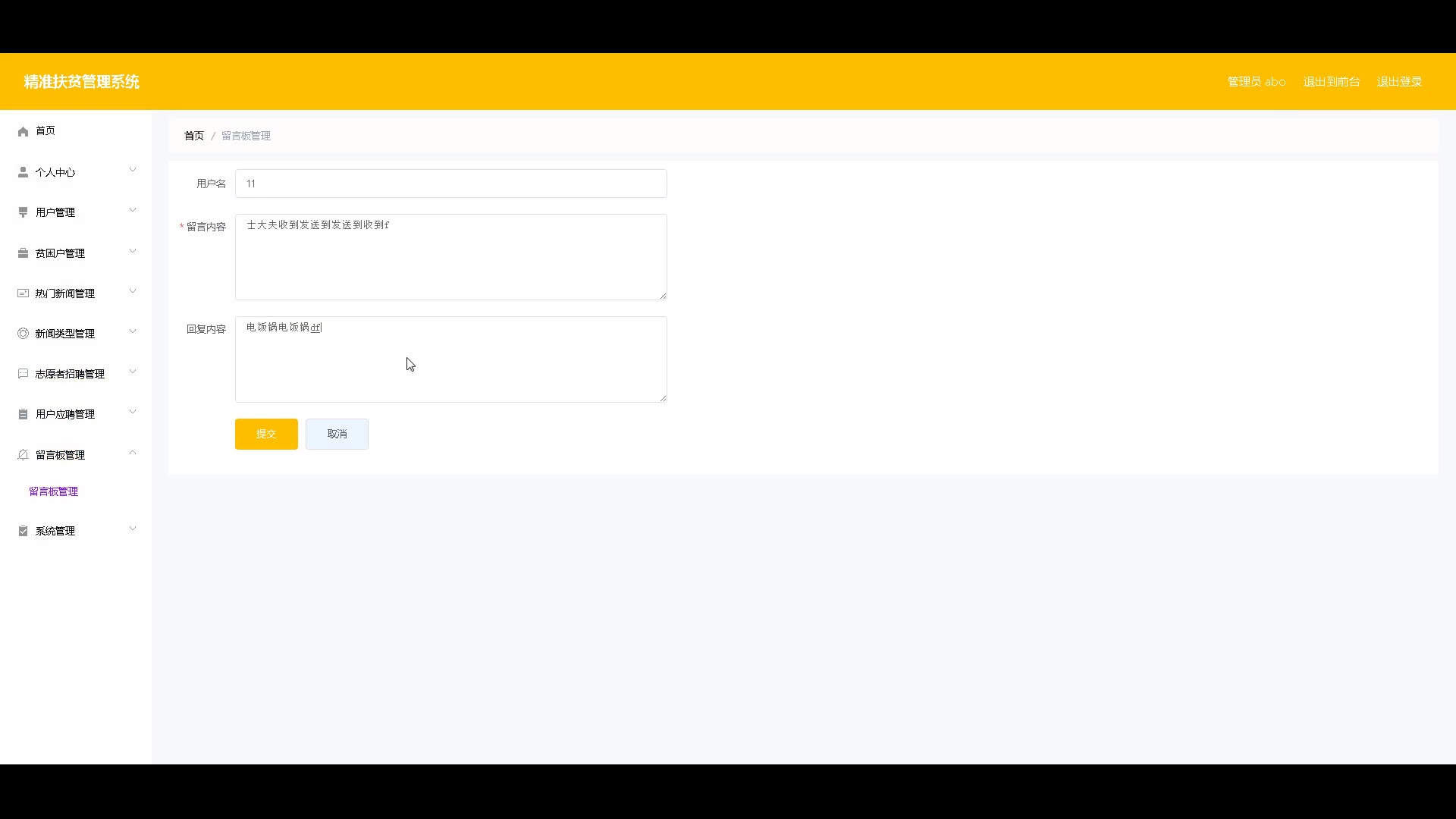Click the briefcase icon beside 贫困户管理
Screen dimensions: 1456x819
[x=23, y=253]
